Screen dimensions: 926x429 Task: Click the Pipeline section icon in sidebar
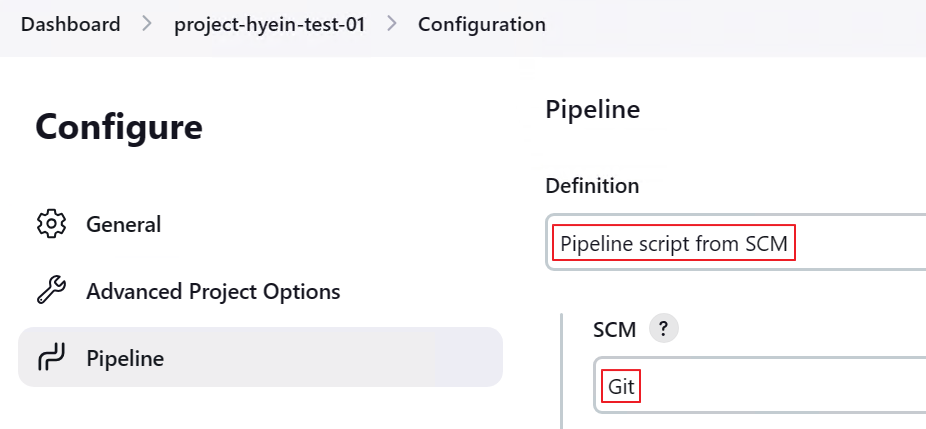pos(50,357)
